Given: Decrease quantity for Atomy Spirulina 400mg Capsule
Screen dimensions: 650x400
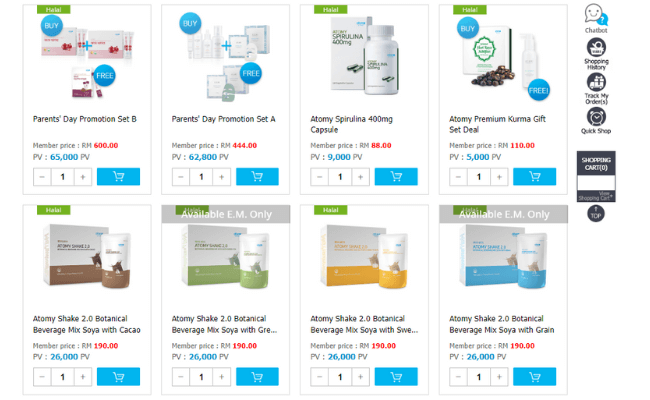Looking at the screenshot, I should [x=319, y=177].
